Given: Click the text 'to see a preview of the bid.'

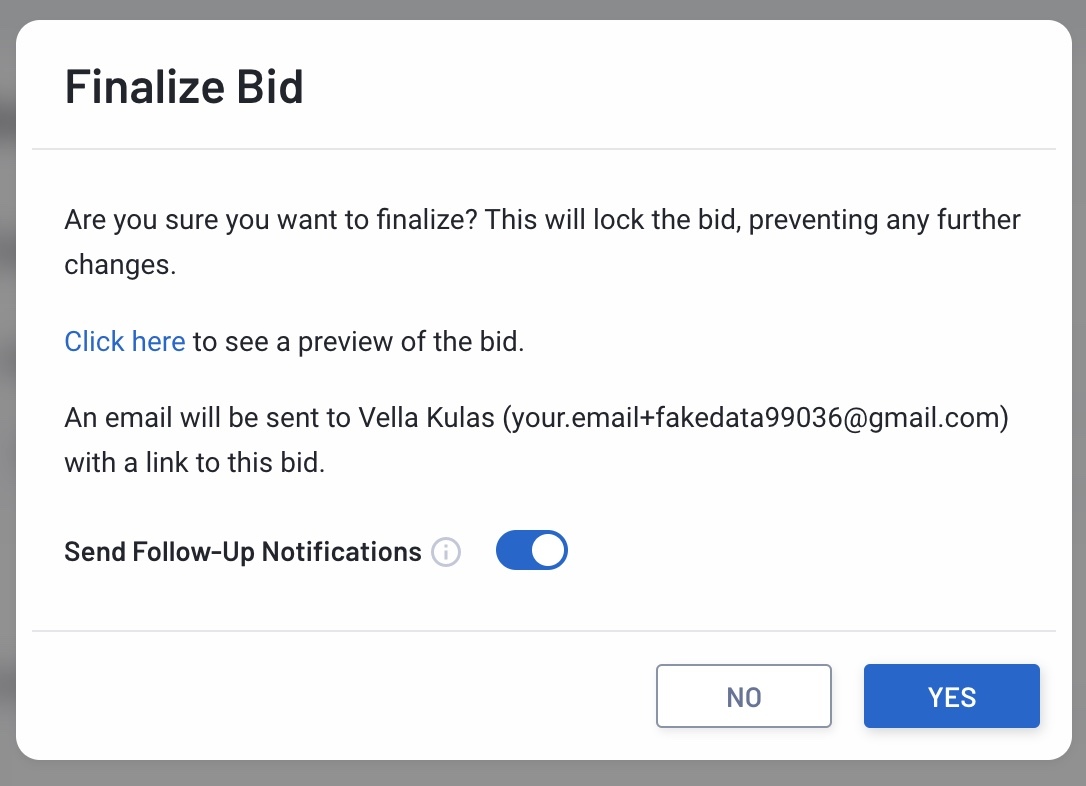Looking at the screenshot, I should point(358,341).
